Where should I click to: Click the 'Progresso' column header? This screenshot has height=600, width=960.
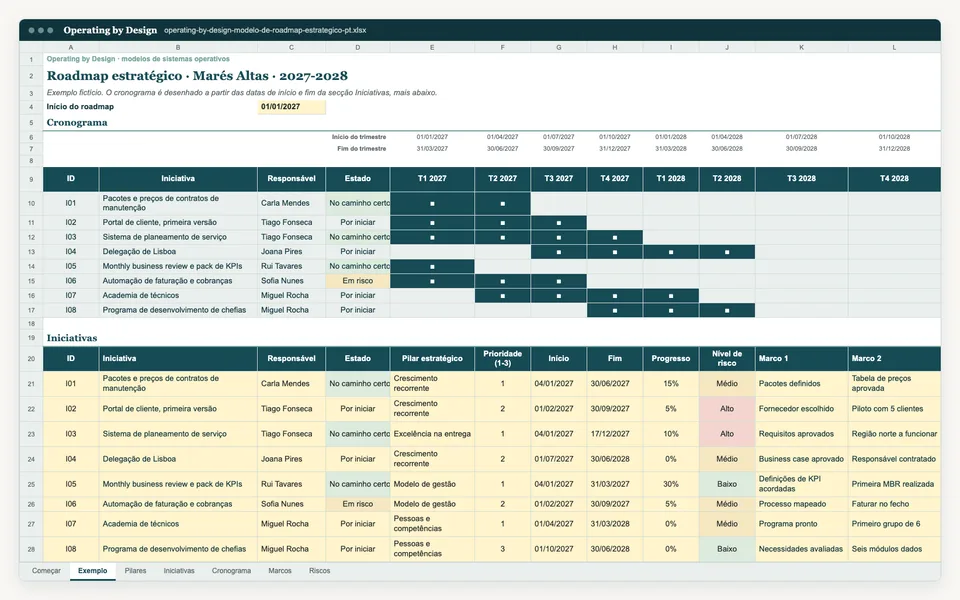tap(671, 359)
